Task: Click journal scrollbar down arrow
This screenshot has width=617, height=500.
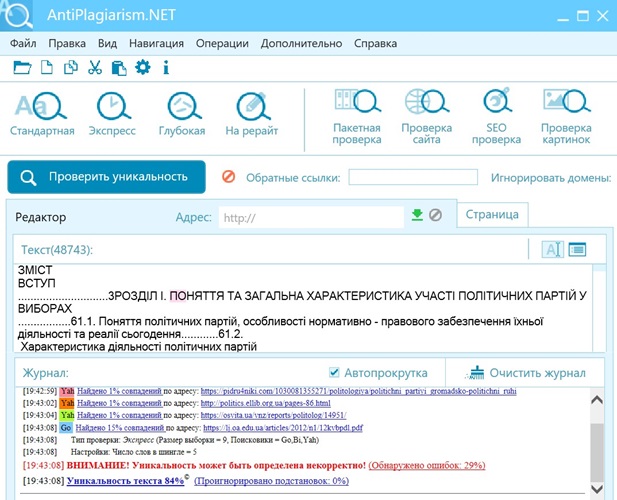Action: coord(597,489)
